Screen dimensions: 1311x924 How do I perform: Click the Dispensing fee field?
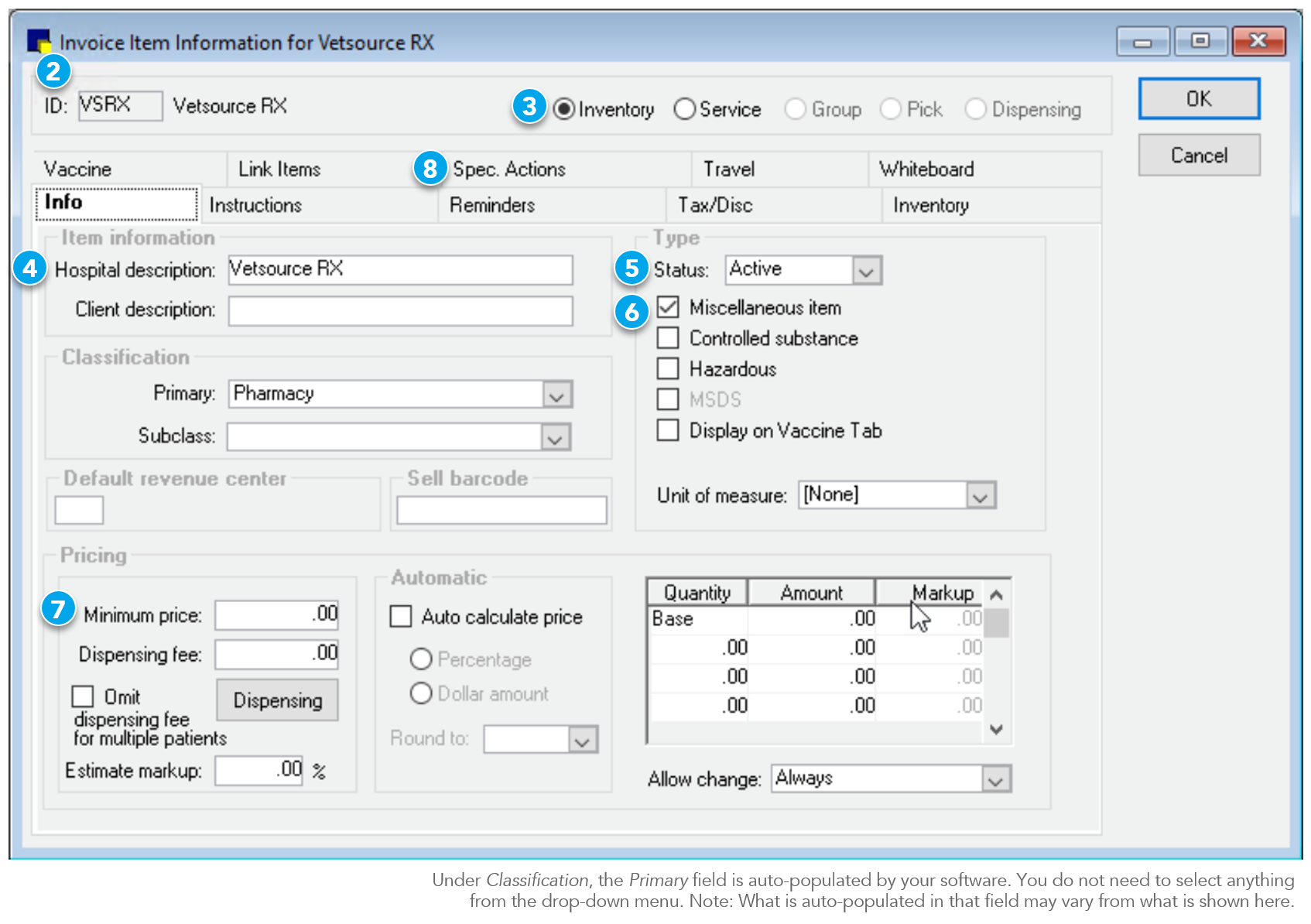(x=277, y=655)
